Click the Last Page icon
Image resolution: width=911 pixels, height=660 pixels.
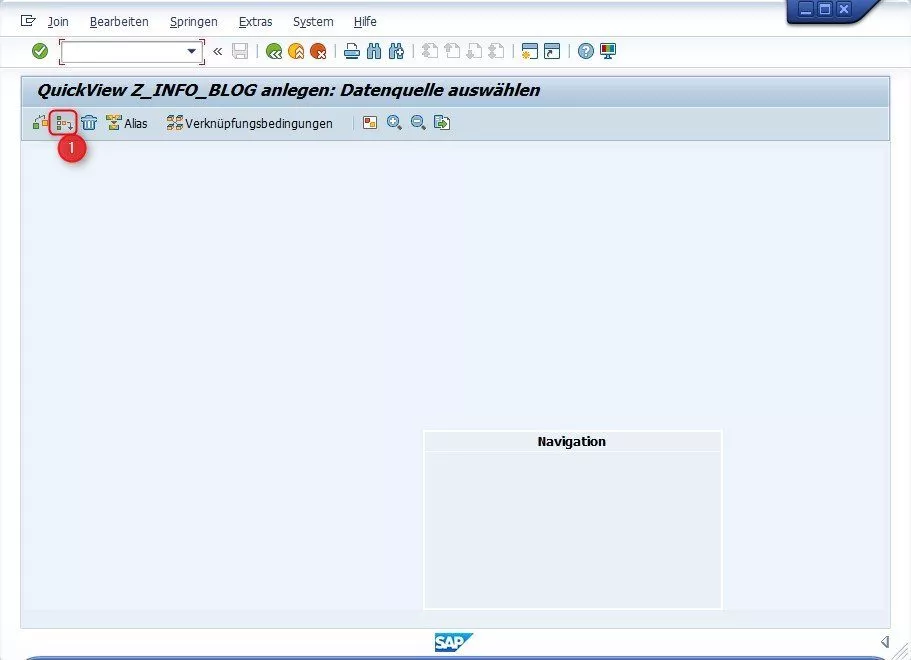pyautogui.click(x=496, y=51)
